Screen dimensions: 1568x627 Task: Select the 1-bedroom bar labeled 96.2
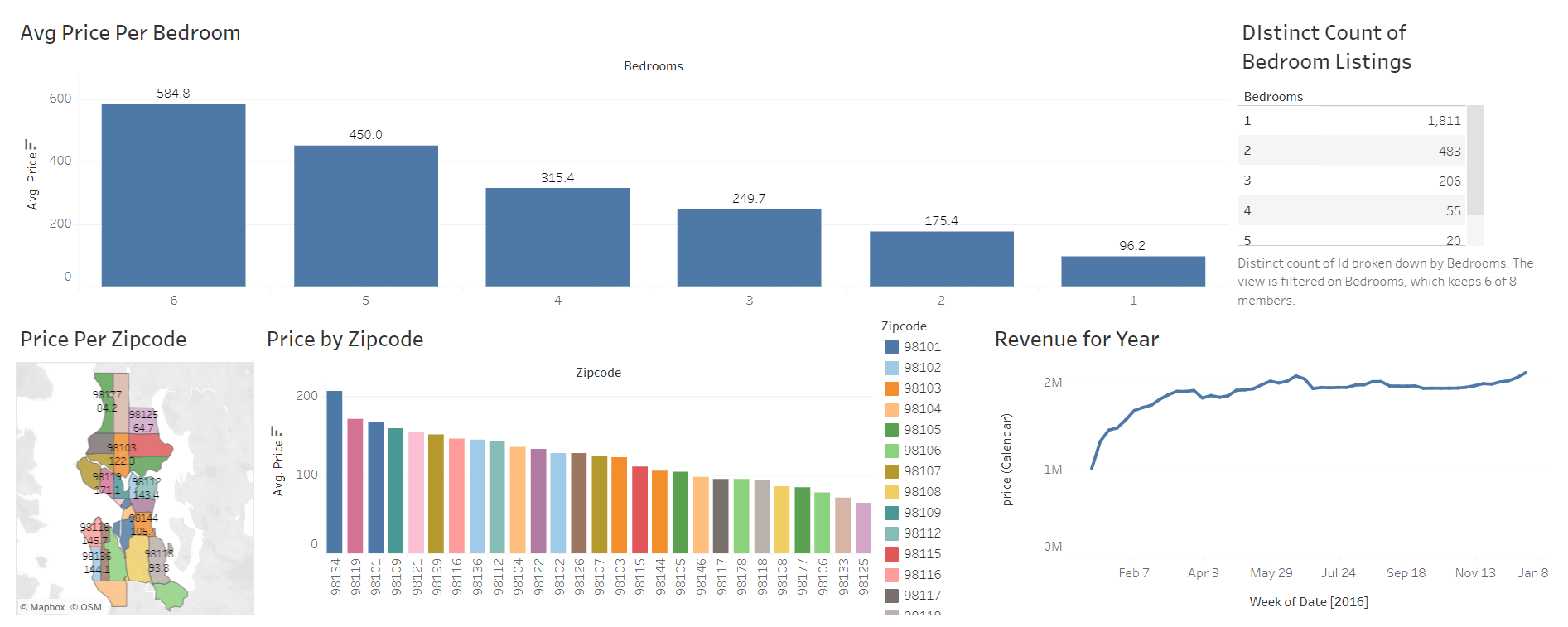(x=1133, y=272)
